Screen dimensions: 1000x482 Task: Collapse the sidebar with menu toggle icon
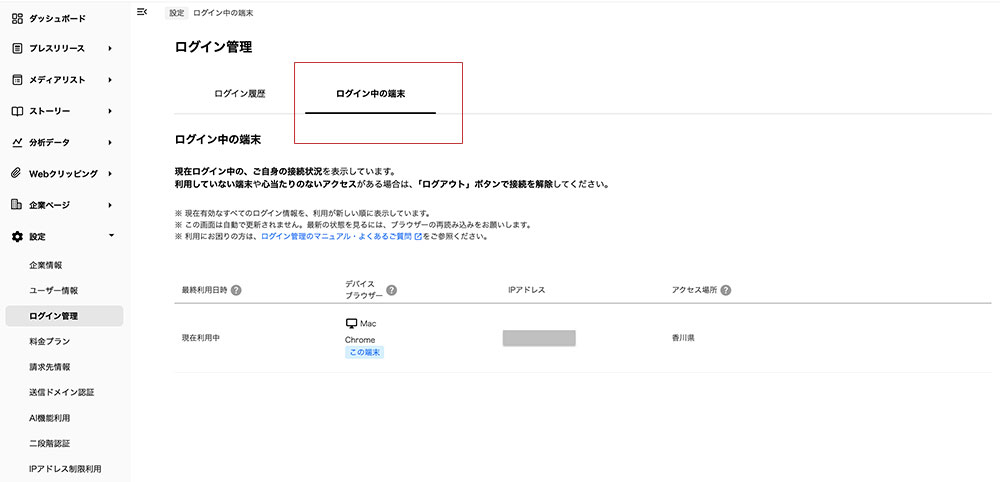pyautogui.click(x=142, y=11)
